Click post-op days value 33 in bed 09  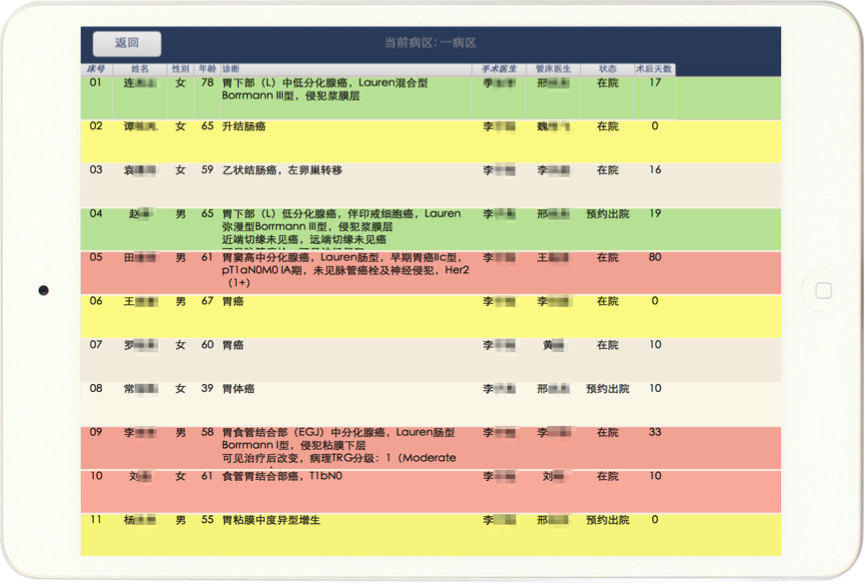click(655, 433)
